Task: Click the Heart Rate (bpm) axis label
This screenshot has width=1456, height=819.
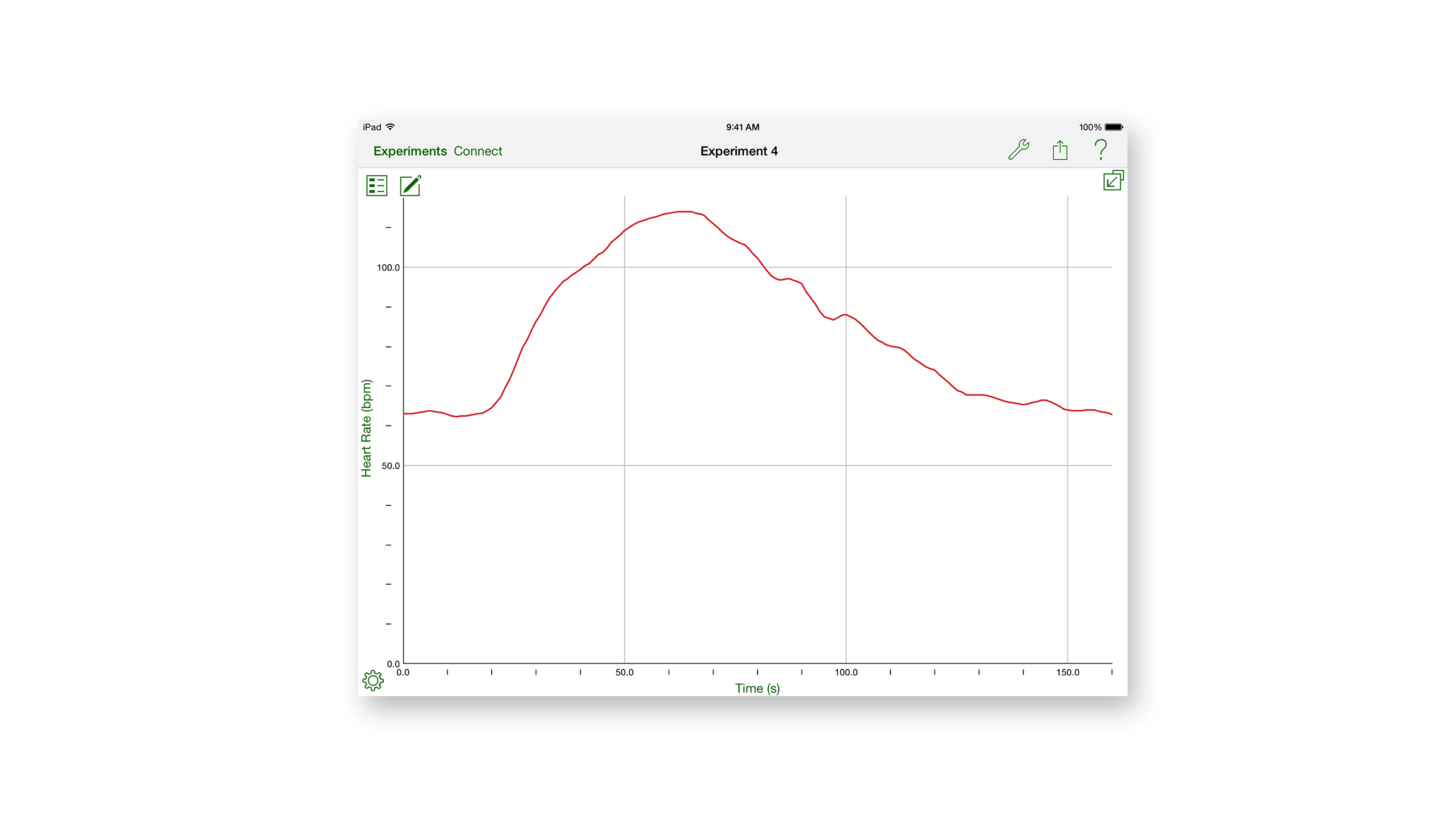Action: (366, 428)
